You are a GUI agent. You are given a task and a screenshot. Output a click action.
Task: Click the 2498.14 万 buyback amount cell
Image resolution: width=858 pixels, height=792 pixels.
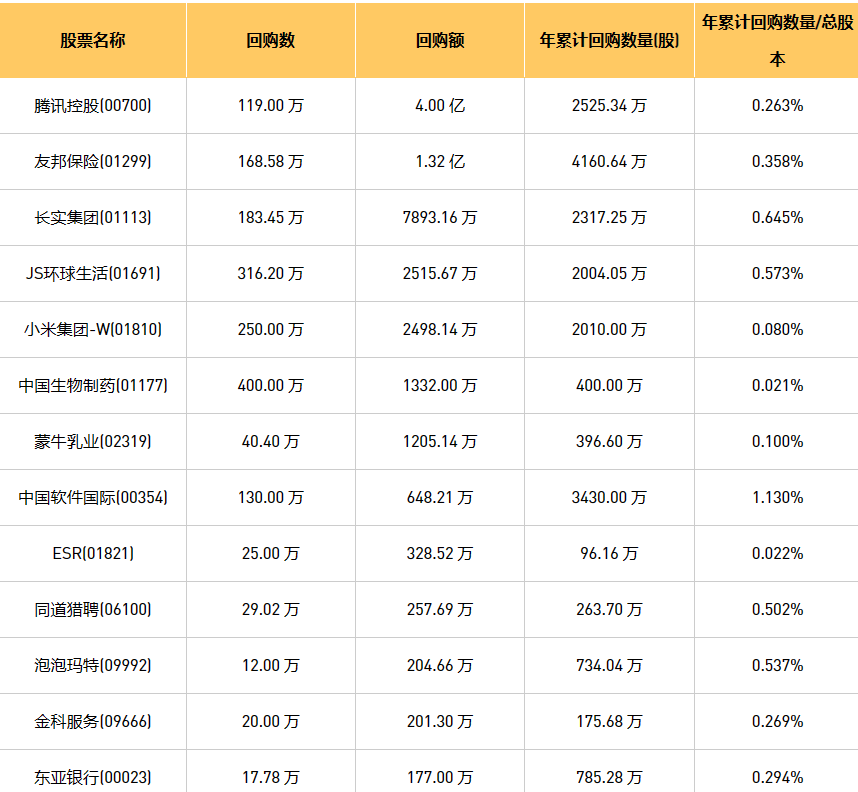tap(440, 329)
